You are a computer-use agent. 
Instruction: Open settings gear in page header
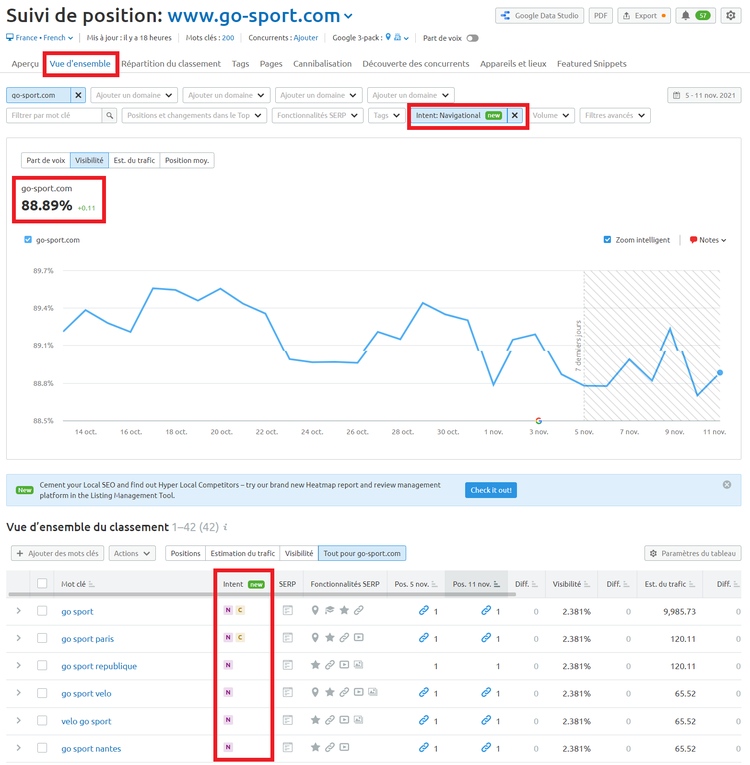click(x=730, y=16)
